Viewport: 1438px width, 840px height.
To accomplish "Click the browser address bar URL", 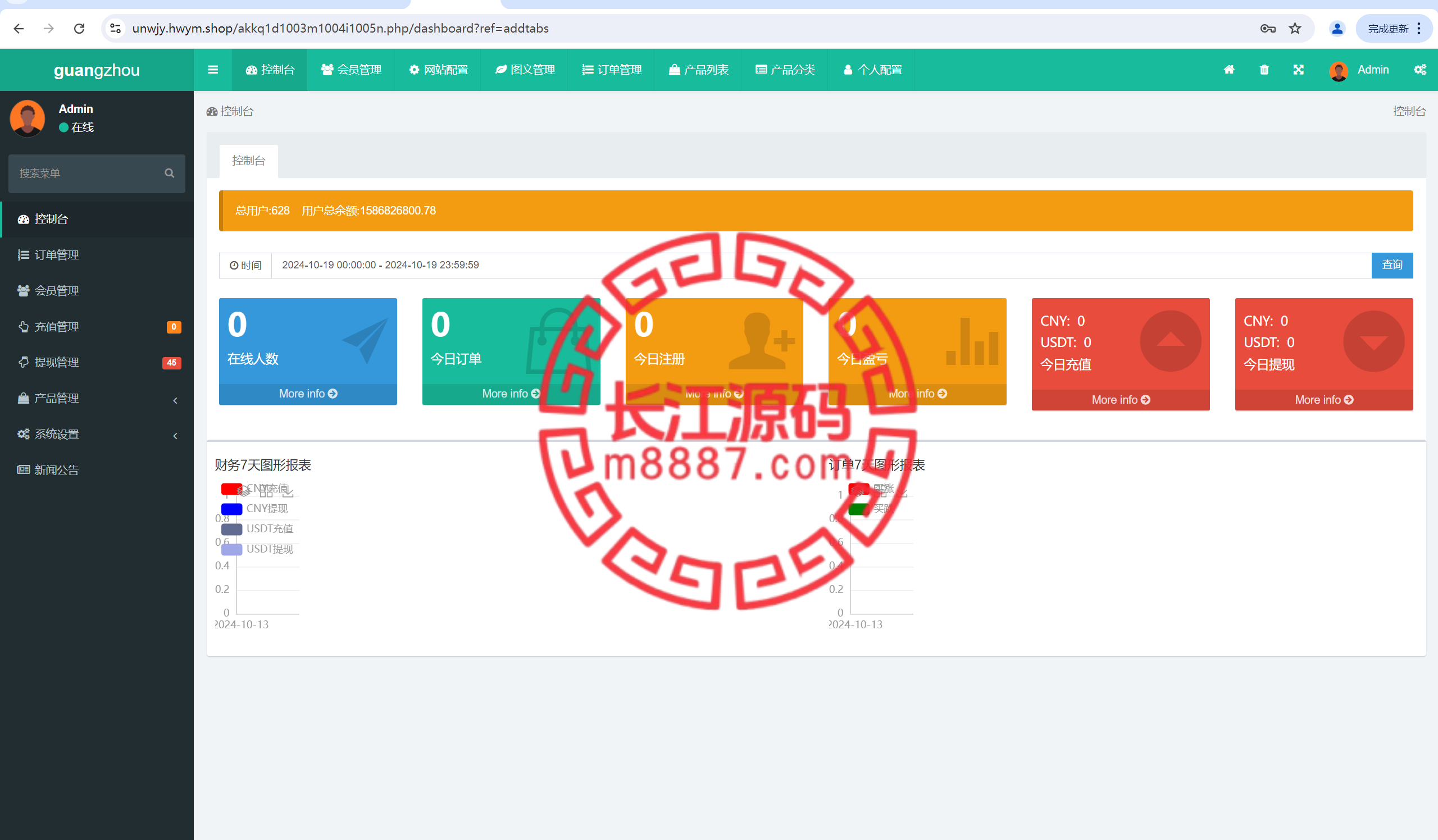I will tap(340, 29).
